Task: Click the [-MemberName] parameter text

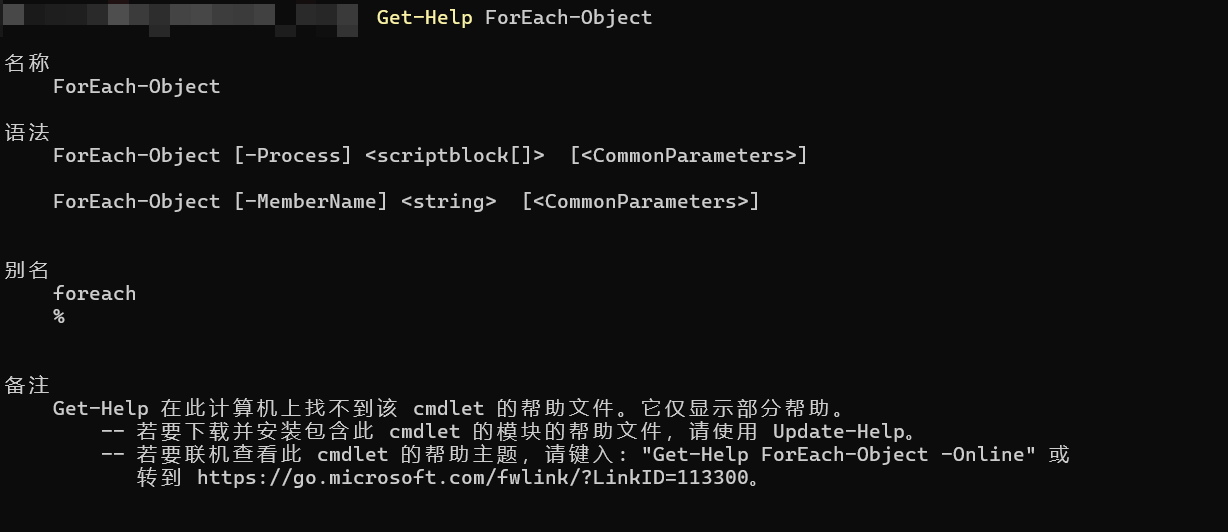Action: tap(311, 202)
